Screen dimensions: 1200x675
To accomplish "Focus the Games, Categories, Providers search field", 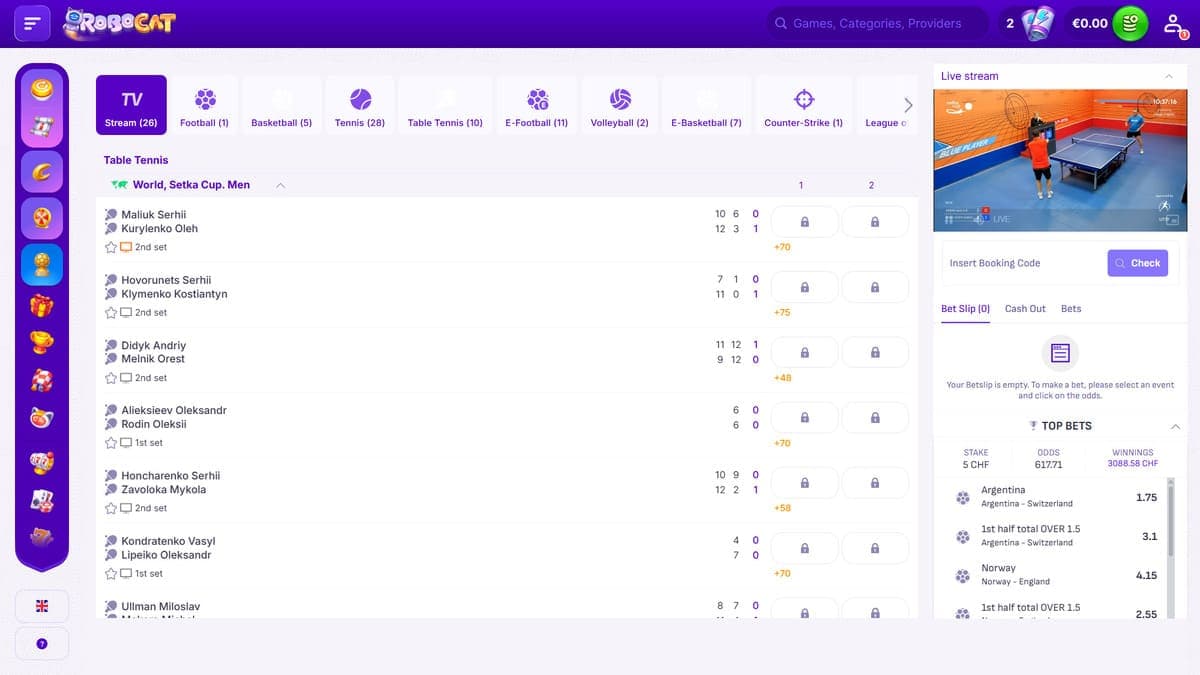I will click(x=876, y=23).
